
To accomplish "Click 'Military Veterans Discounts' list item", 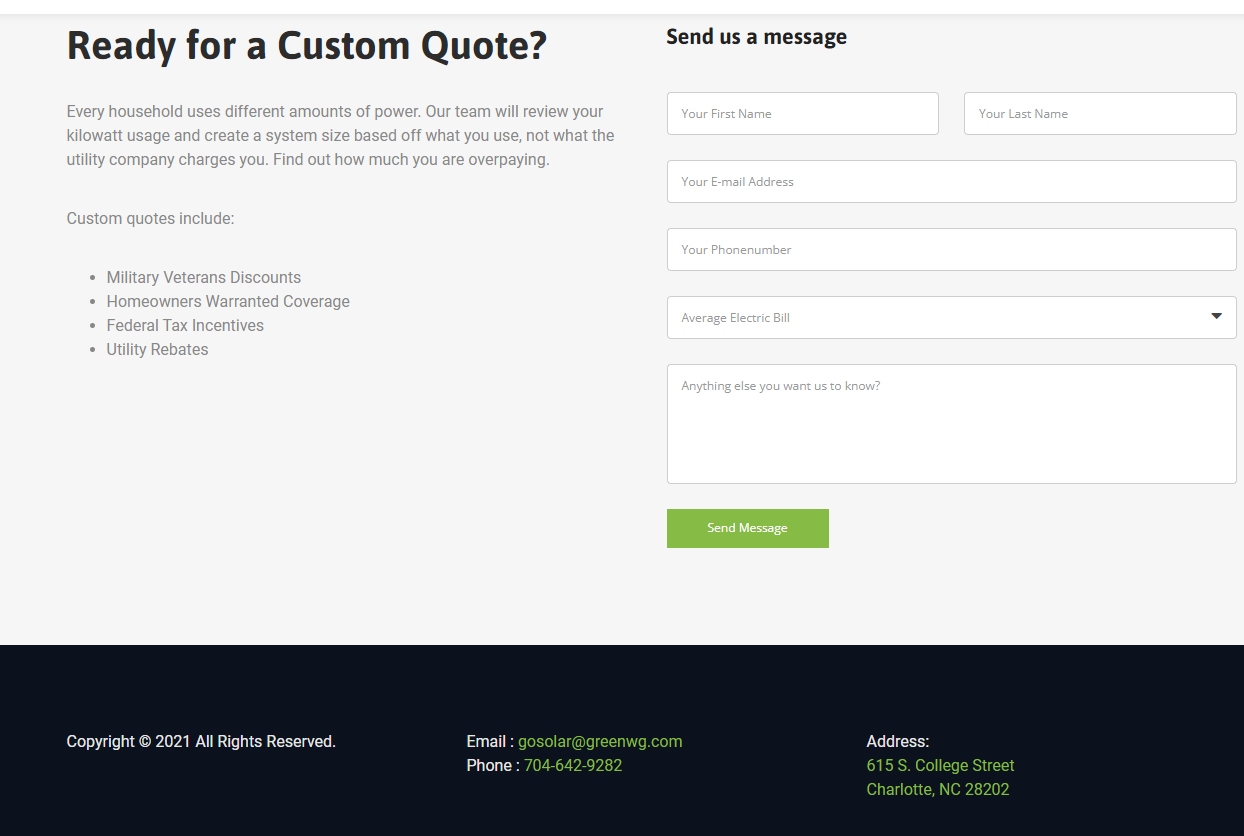I will 204,278.
